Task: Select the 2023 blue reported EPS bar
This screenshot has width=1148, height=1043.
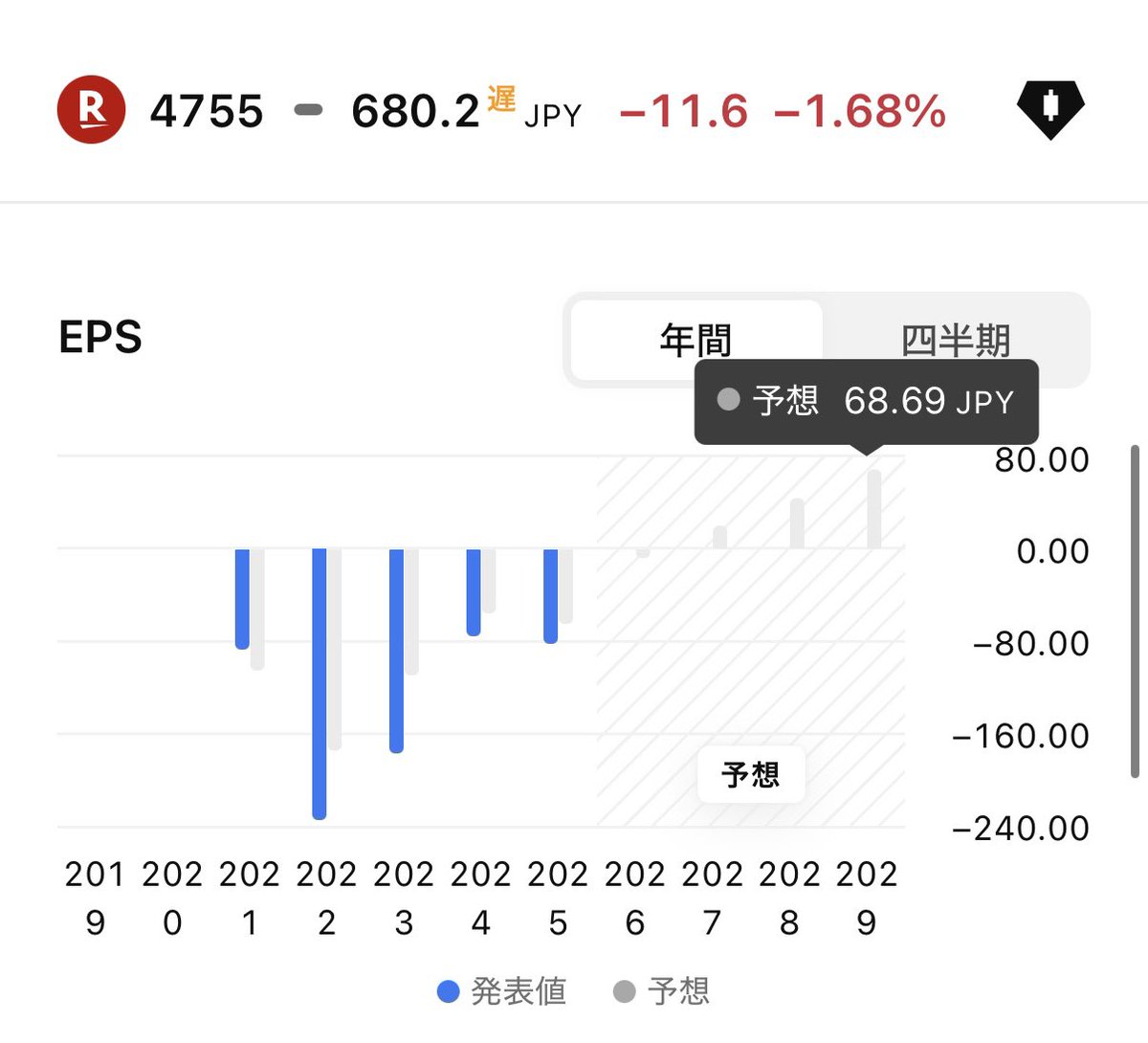Action: pyautogui.click(x=396, y=651)
